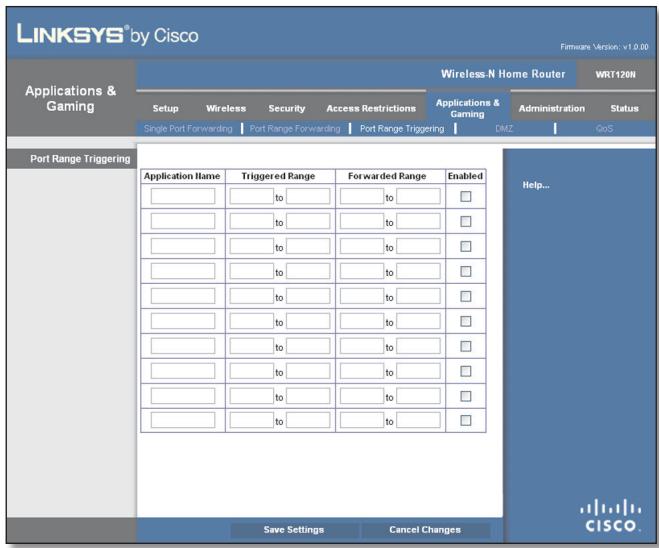Focus the sixth row's Triggered Range end field
The width and height of the screenshot is (659, 548).
308,321
